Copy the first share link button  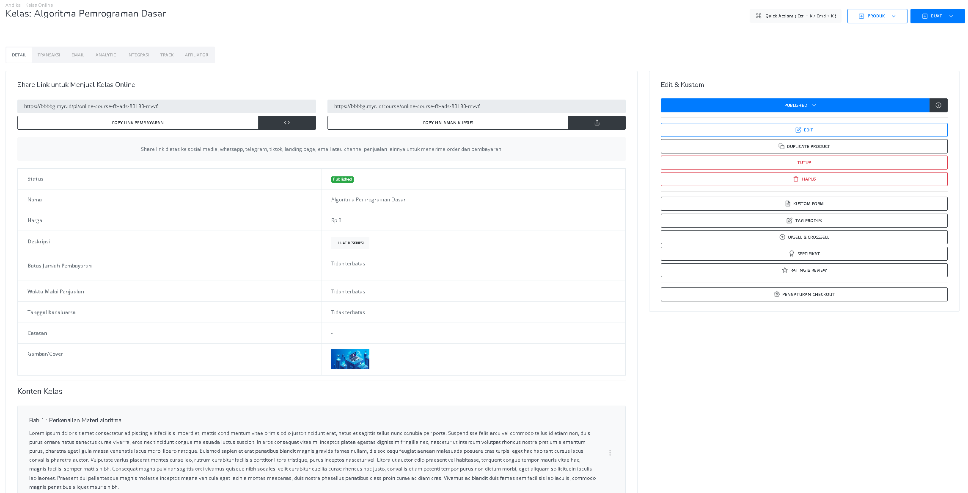coord(138,123)
